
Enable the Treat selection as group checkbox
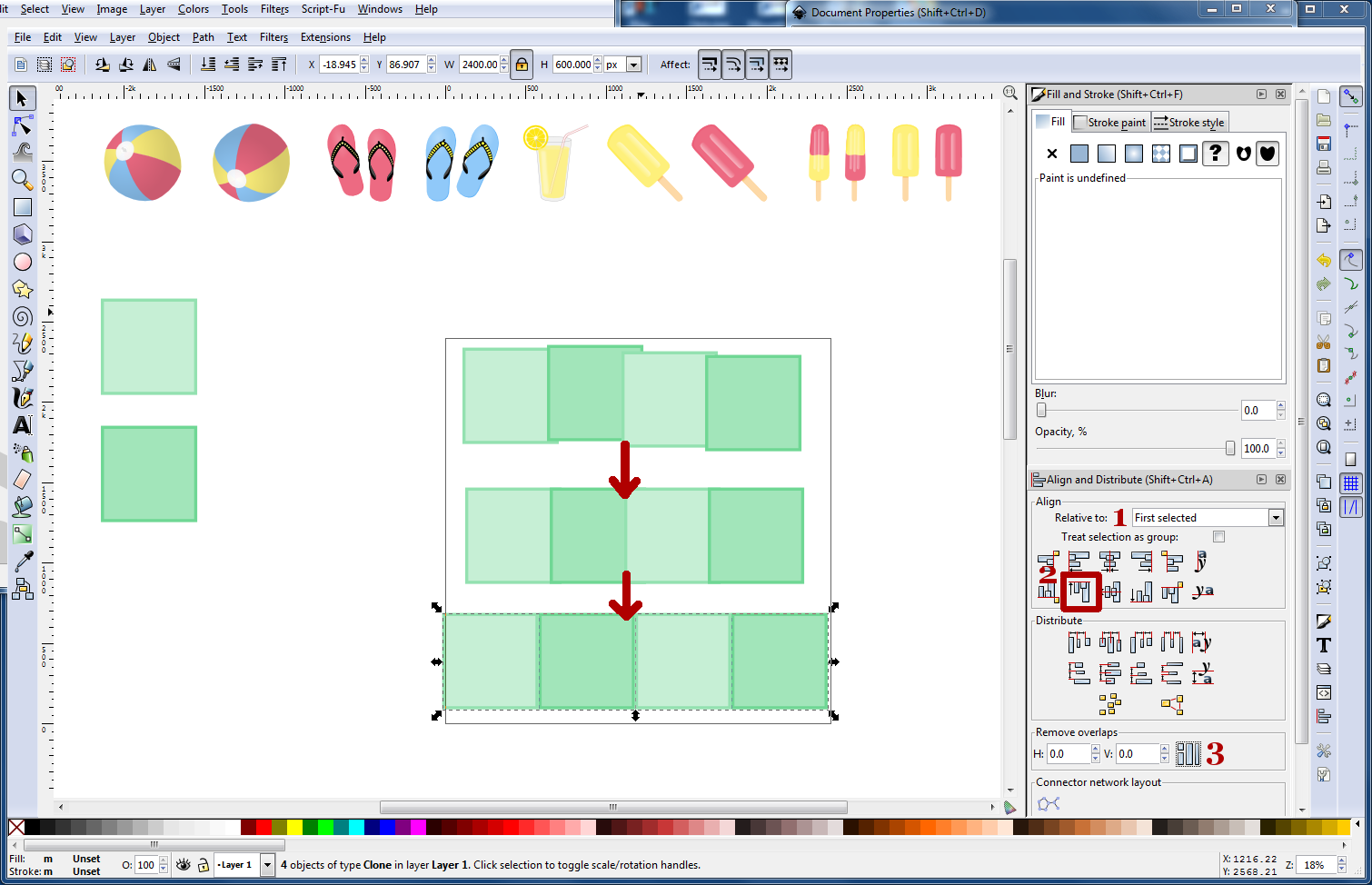click(x=1218, y=536)
